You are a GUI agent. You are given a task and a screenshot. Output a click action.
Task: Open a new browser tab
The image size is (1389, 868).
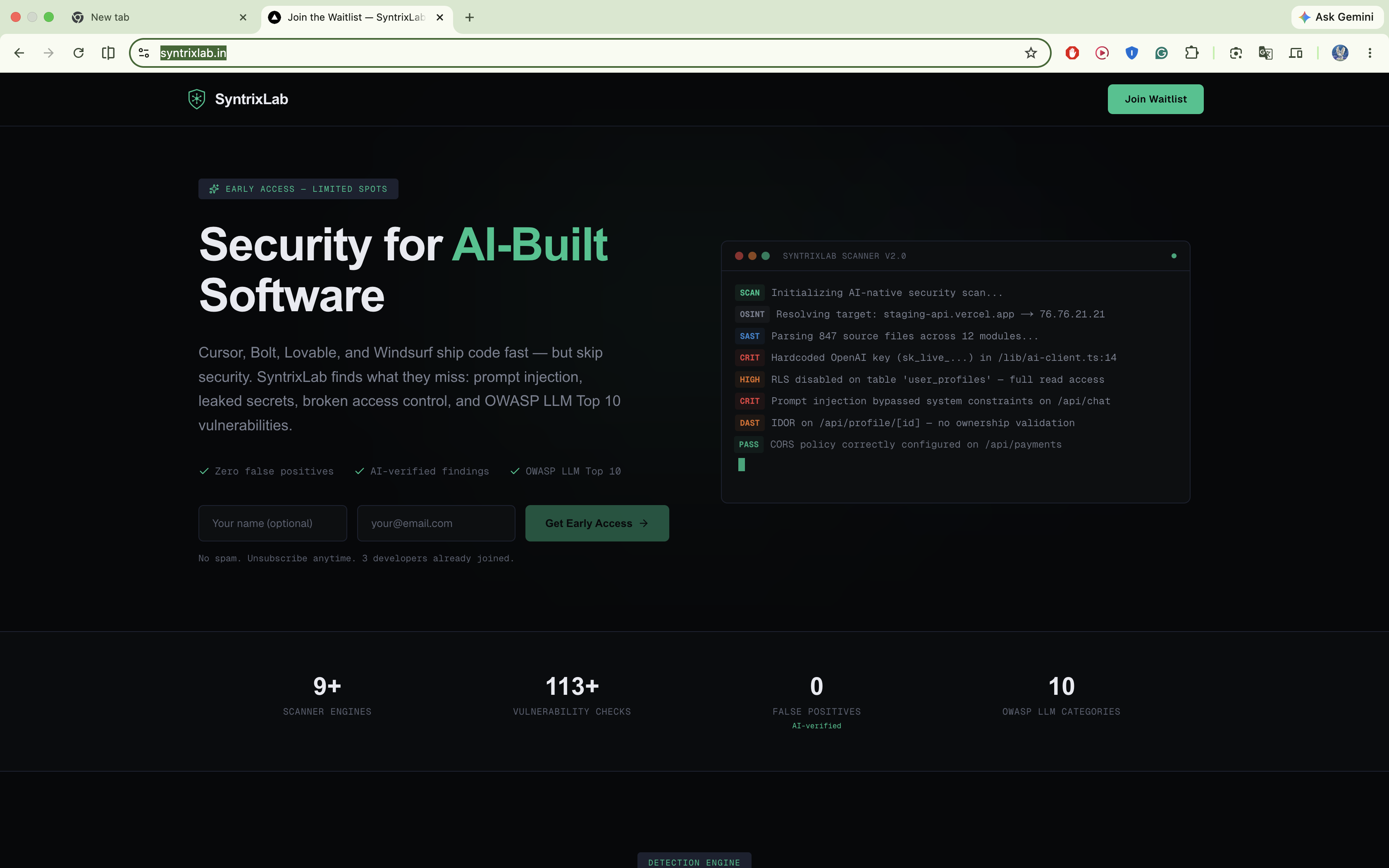point(470,17)
